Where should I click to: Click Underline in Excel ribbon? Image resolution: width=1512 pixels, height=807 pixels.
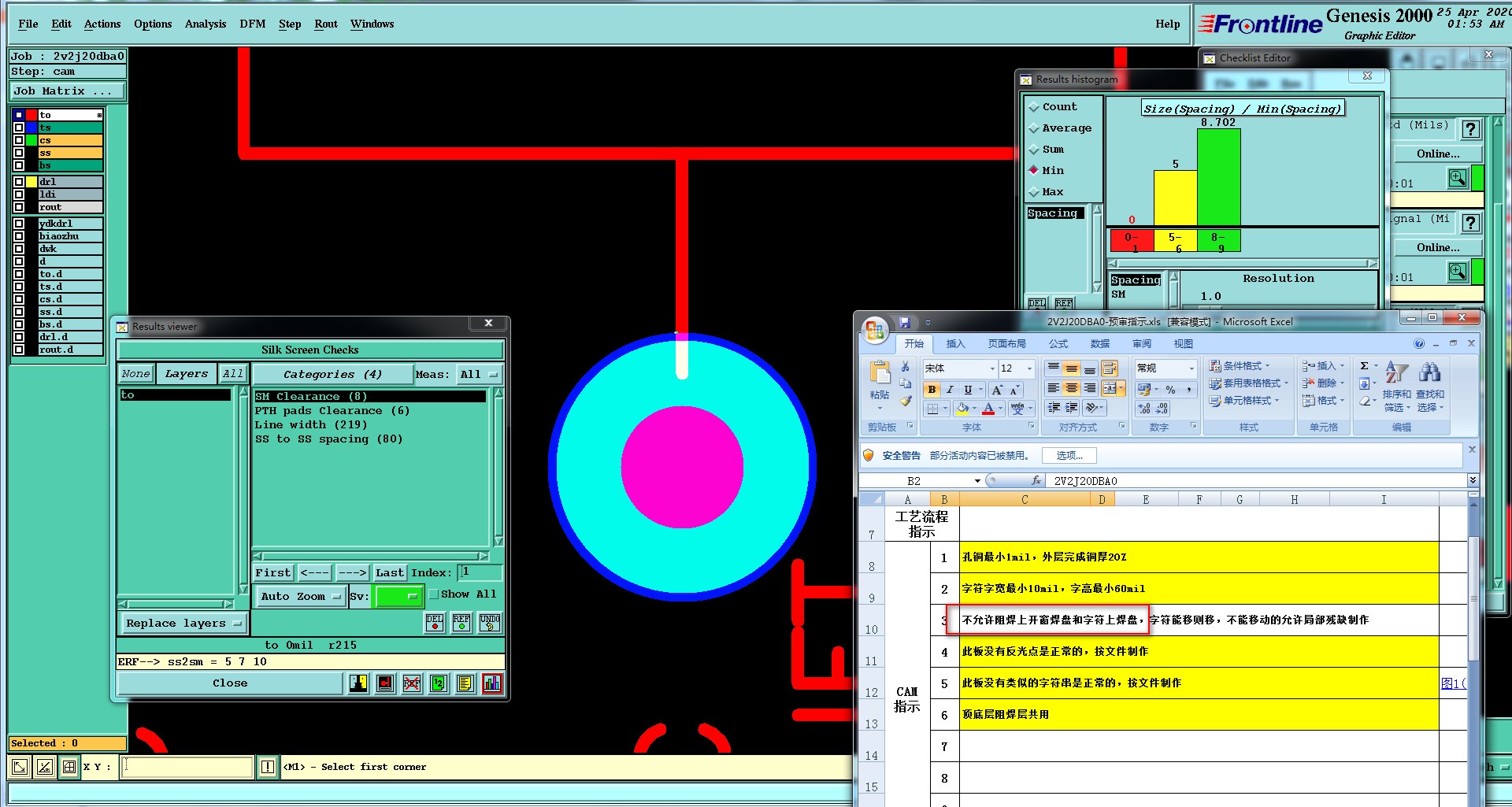point(968,390)
